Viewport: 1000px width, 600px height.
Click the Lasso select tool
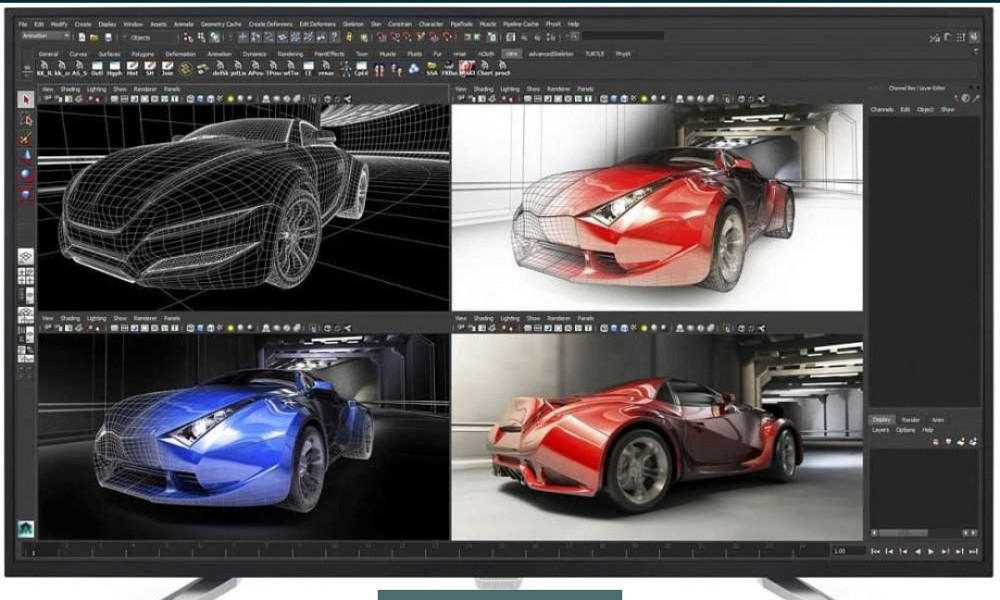click(x=26, y=119)
